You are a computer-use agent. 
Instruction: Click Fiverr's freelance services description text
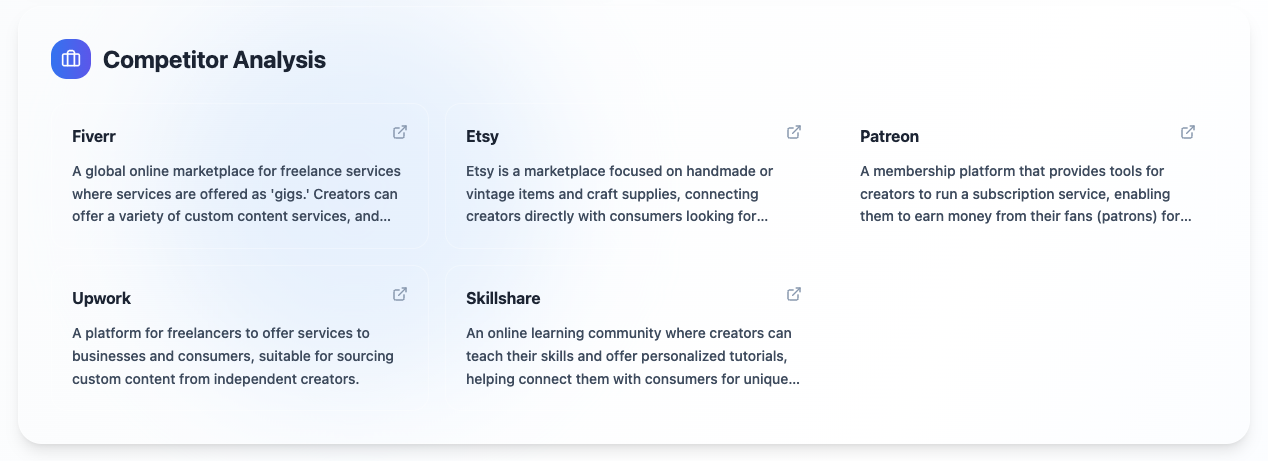237,194
